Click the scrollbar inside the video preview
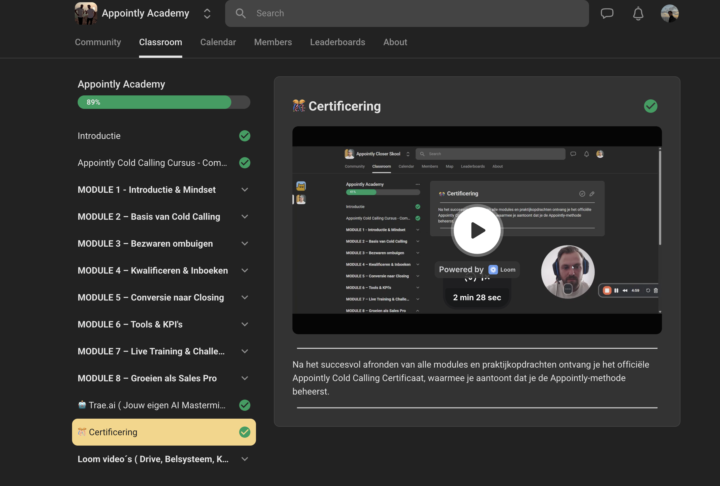Viewport: 720px width, 486px height. 660,198
